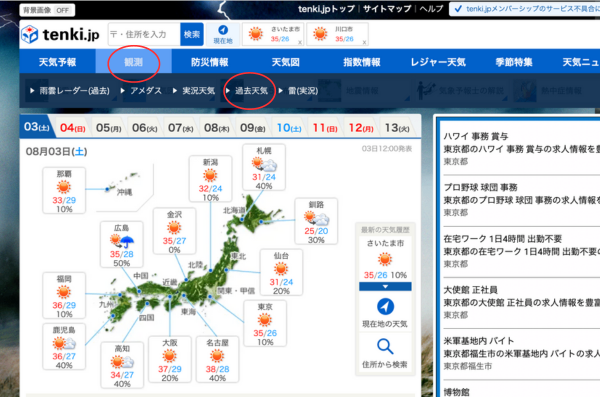600x400 pixels.
Task: Click the 大阪 sunny weather icon
Action: coord(169,356)
